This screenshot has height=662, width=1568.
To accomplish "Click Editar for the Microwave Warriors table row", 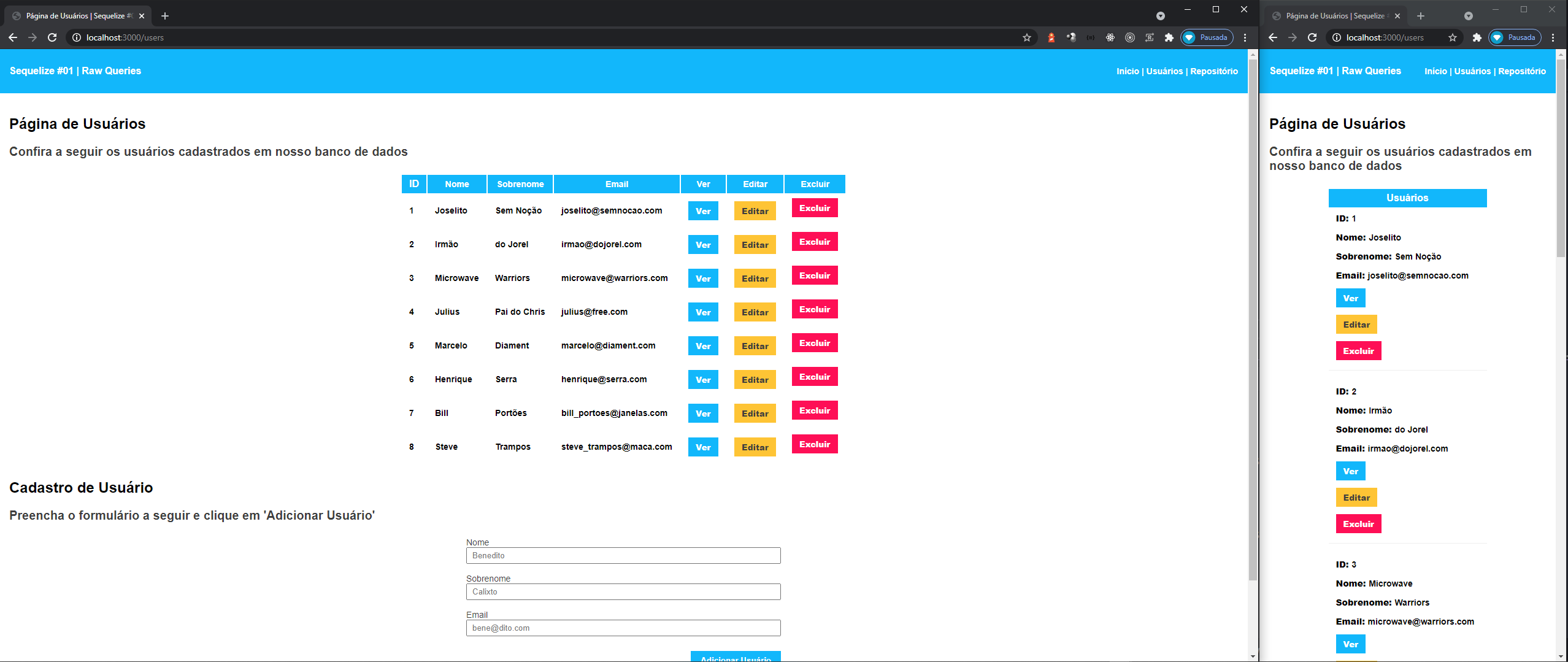I will 755,279.
